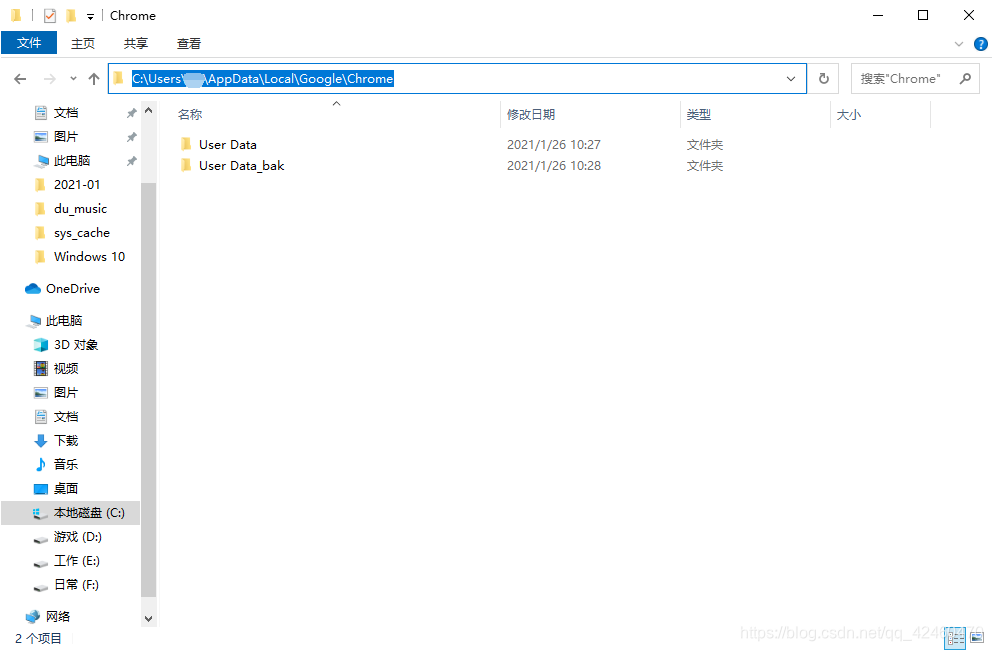The image size is (993, 651).
Task: Open the 2021-01 folder in sidebar
Action: (77, 185)
